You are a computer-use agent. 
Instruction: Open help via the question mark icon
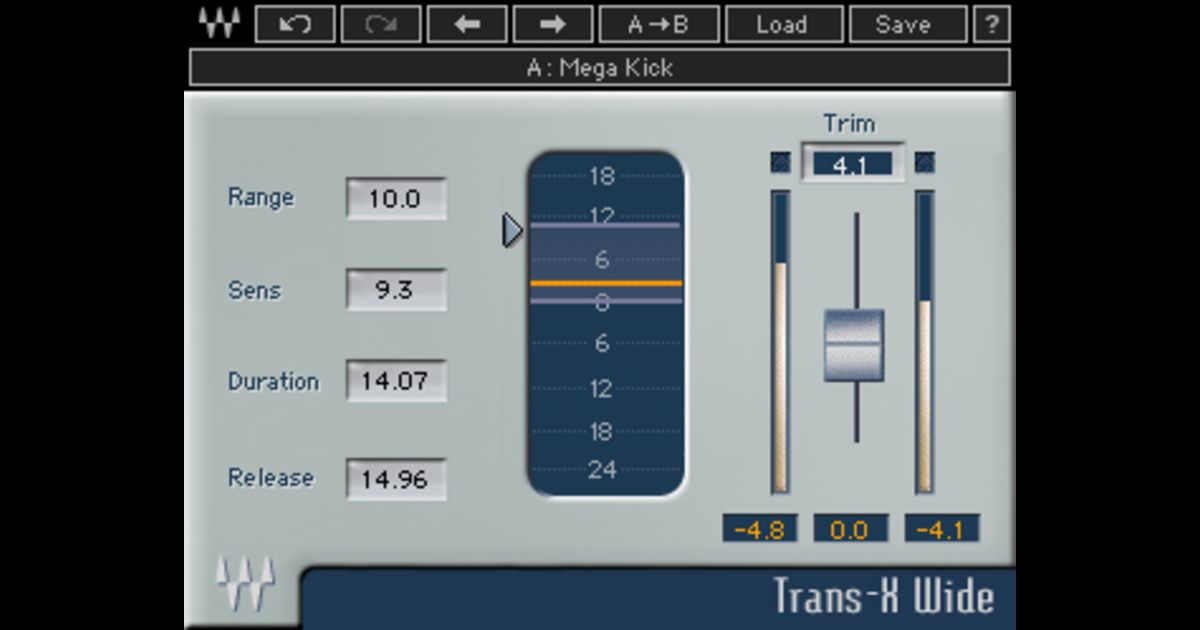coord(990,24)
